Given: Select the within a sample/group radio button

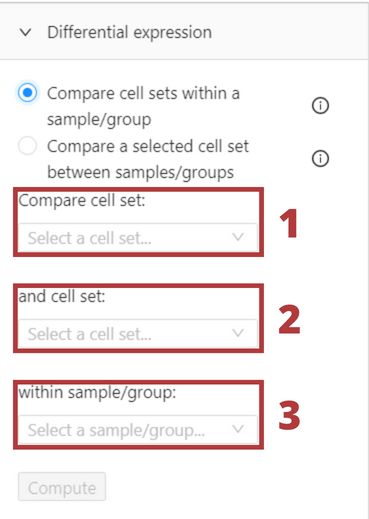Looking at the screenshot, I should tap(27, 92).
